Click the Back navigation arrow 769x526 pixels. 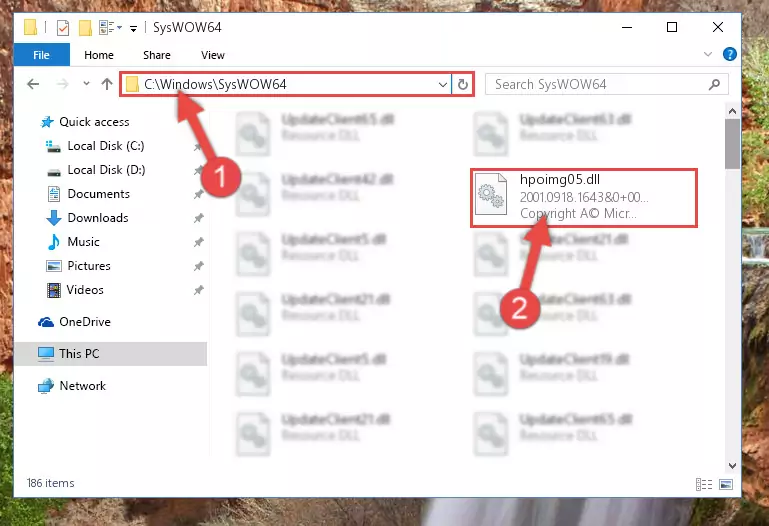[33, 84]
